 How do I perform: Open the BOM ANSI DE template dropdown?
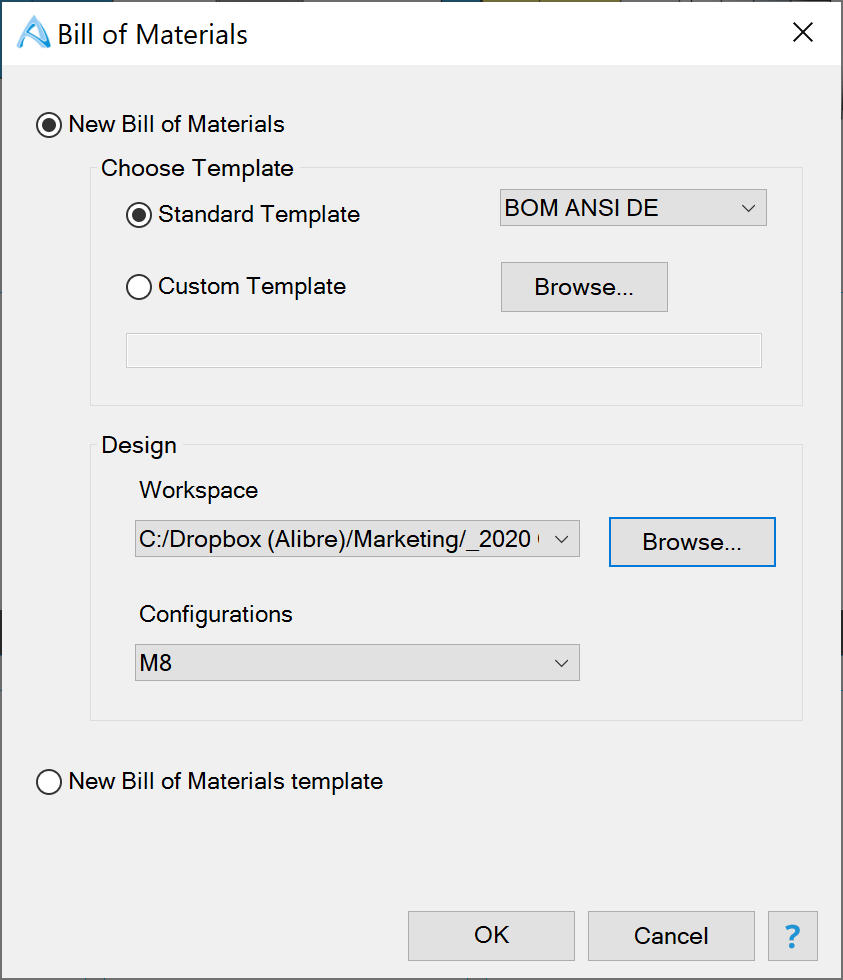pyautogui.click(x=632, y=208)
